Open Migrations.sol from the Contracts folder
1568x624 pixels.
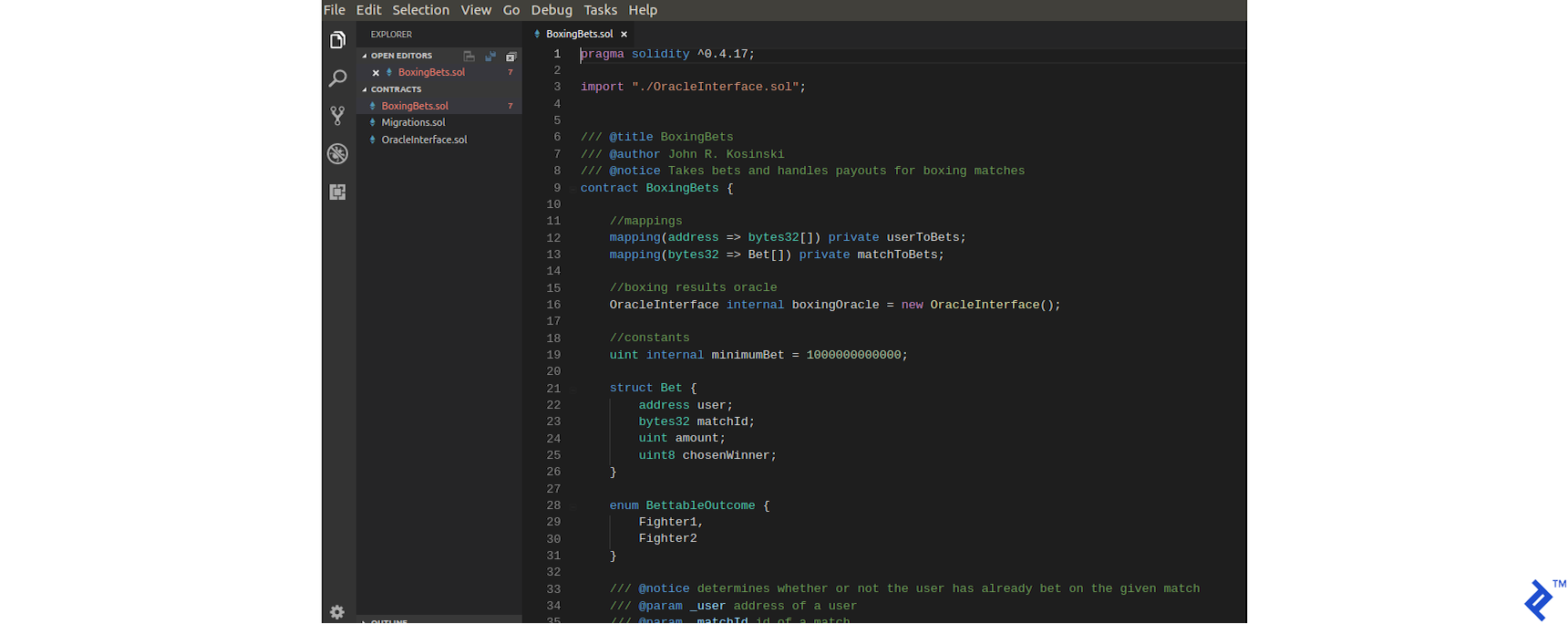(413, 122)
